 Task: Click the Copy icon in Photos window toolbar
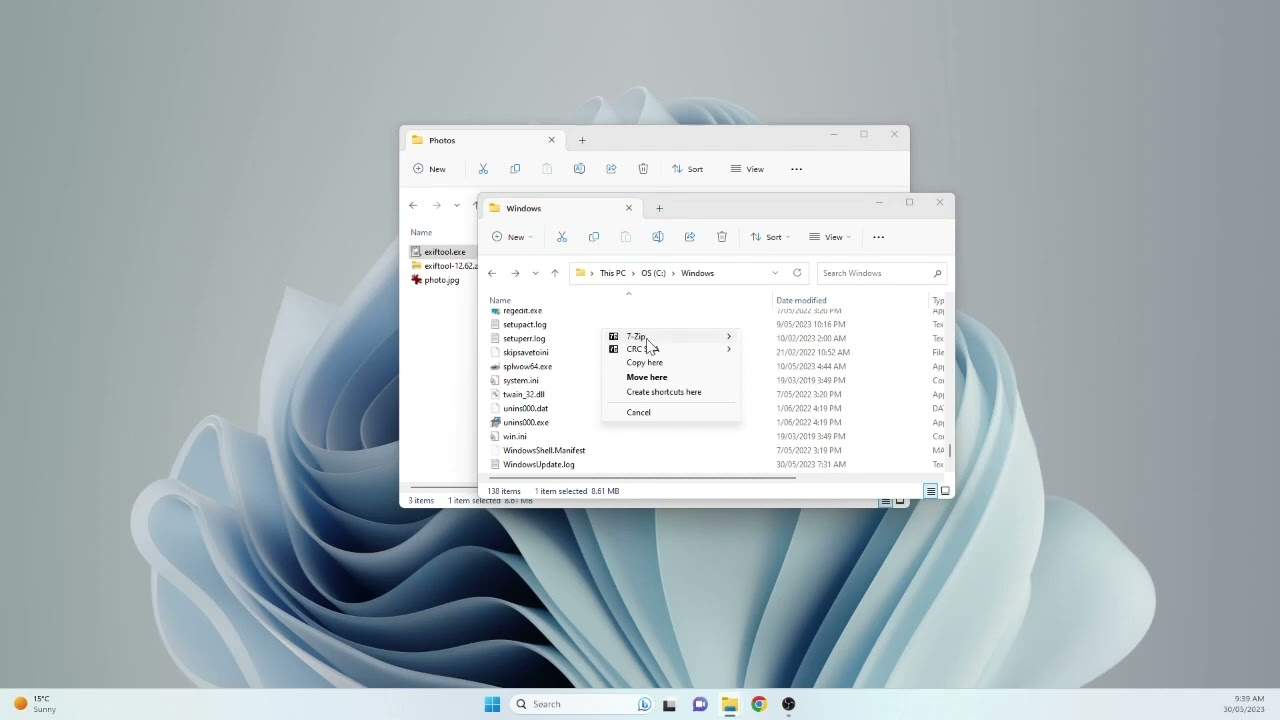[515, 169]
